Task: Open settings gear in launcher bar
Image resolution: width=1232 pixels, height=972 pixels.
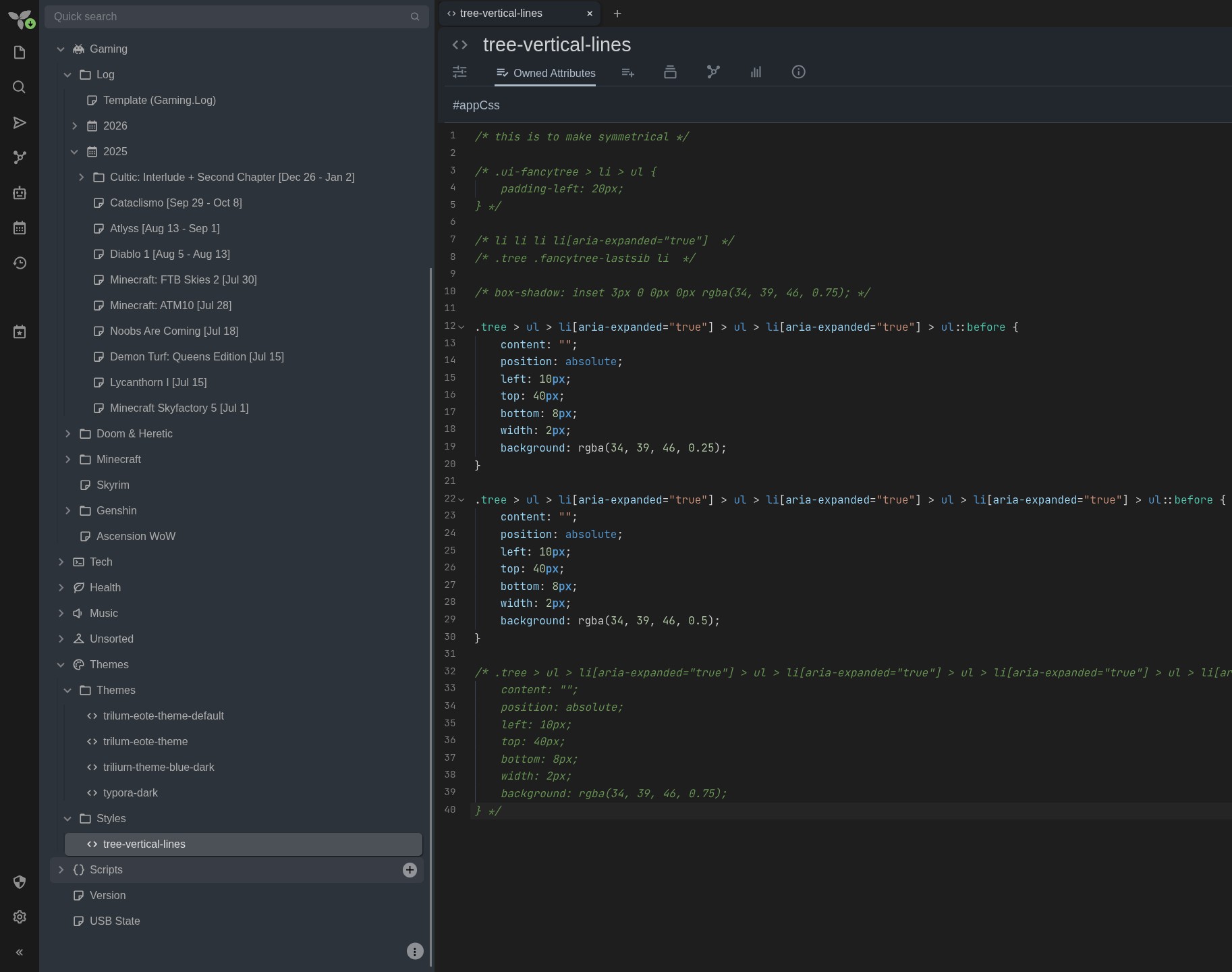Action: tap(20, 917)
